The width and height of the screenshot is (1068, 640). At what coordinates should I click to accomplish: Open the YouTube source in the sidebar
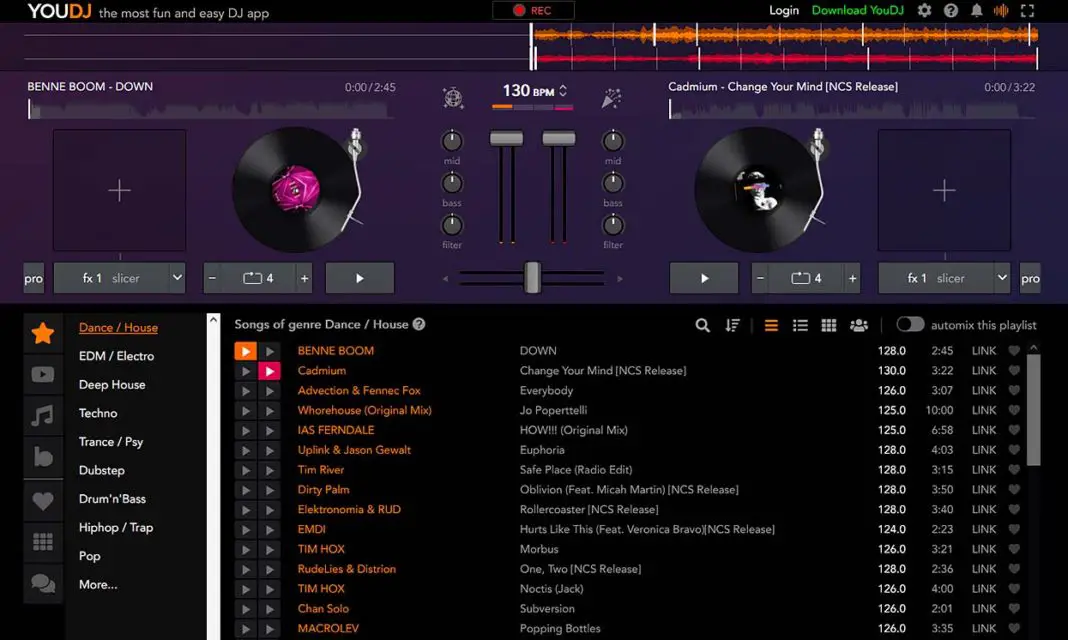(42, 374)
